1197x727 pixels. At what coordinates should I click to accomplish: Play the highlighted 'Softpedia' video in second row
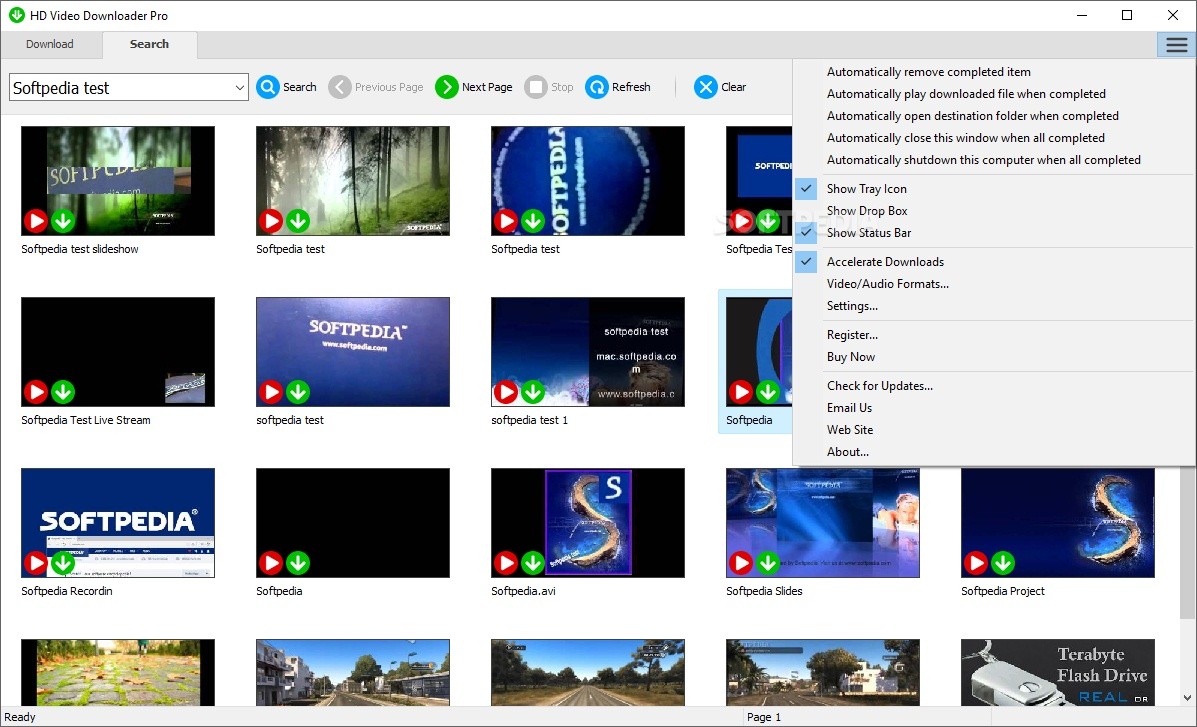(740, 392)
